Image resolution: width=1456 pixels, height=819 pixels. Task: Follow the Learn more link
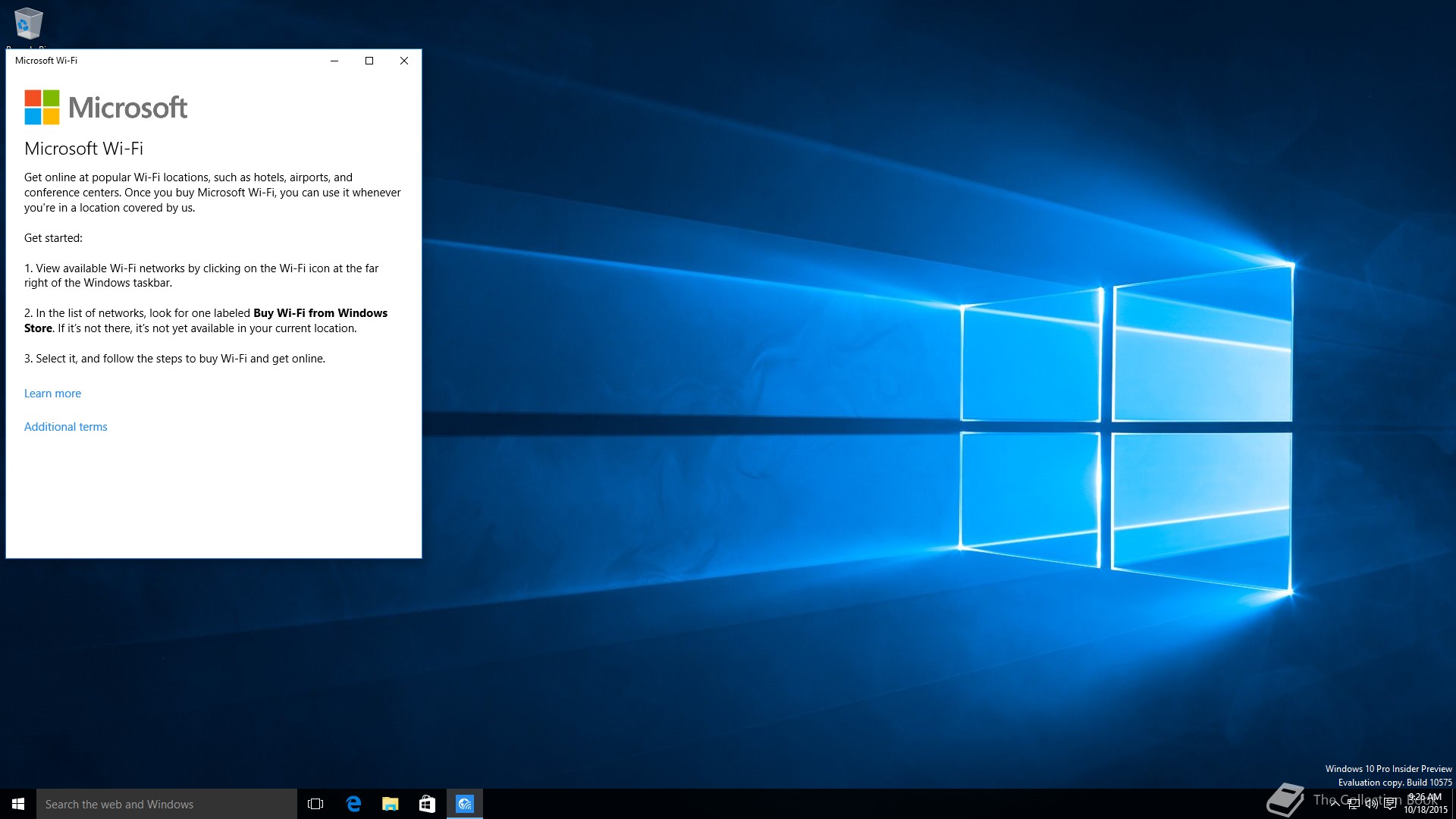click(52, 394)
